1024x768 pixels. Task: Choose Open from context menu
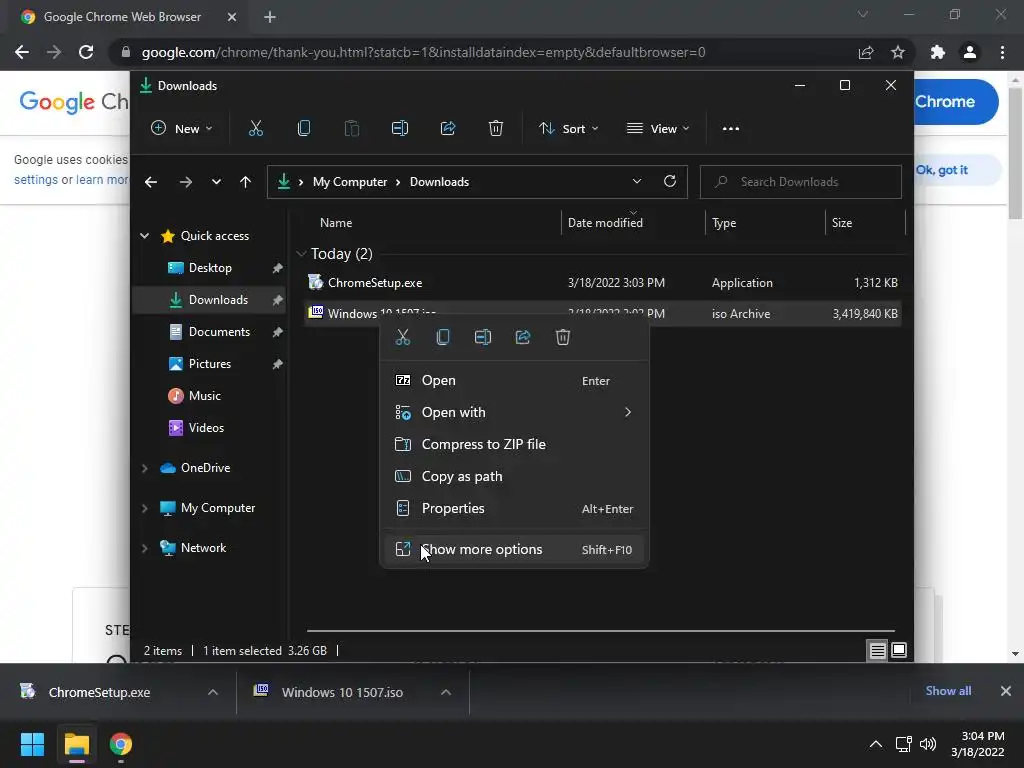tap(515, 381)
